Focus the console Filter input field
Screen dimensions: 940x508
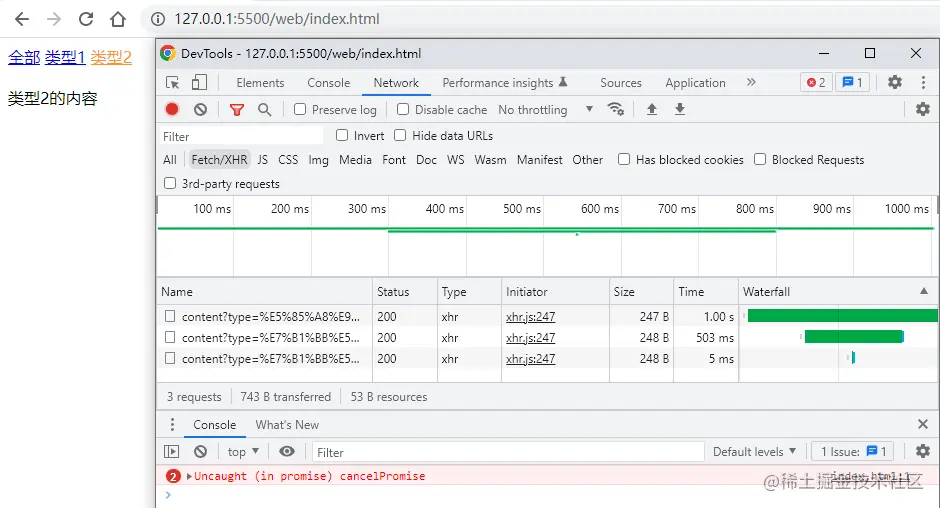point(508,452)
